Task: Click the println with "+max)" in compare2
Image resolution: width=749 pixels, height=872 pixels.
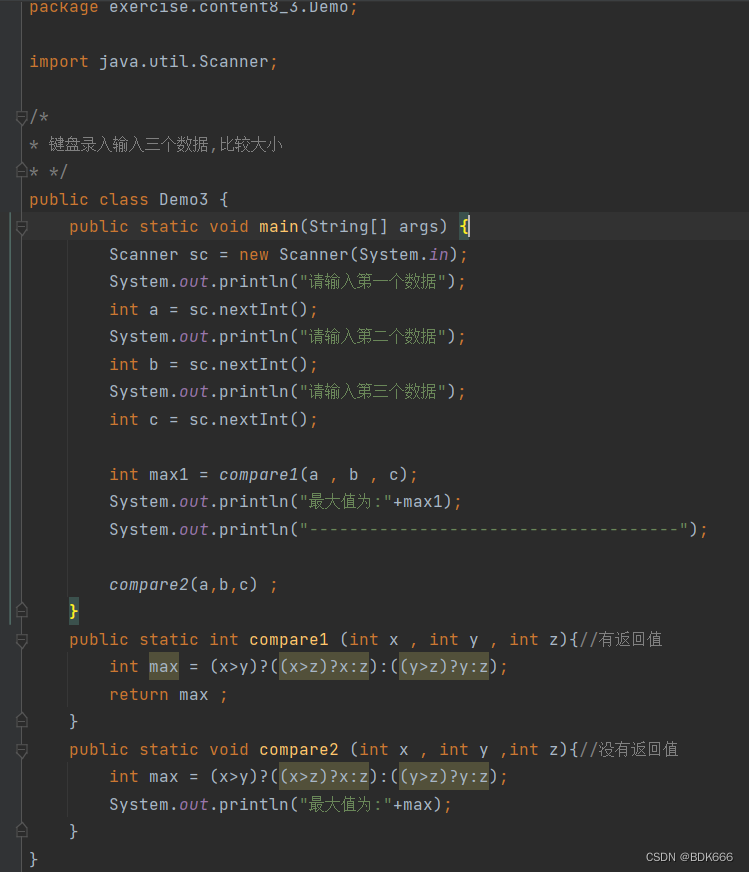Action: (280, 804)
